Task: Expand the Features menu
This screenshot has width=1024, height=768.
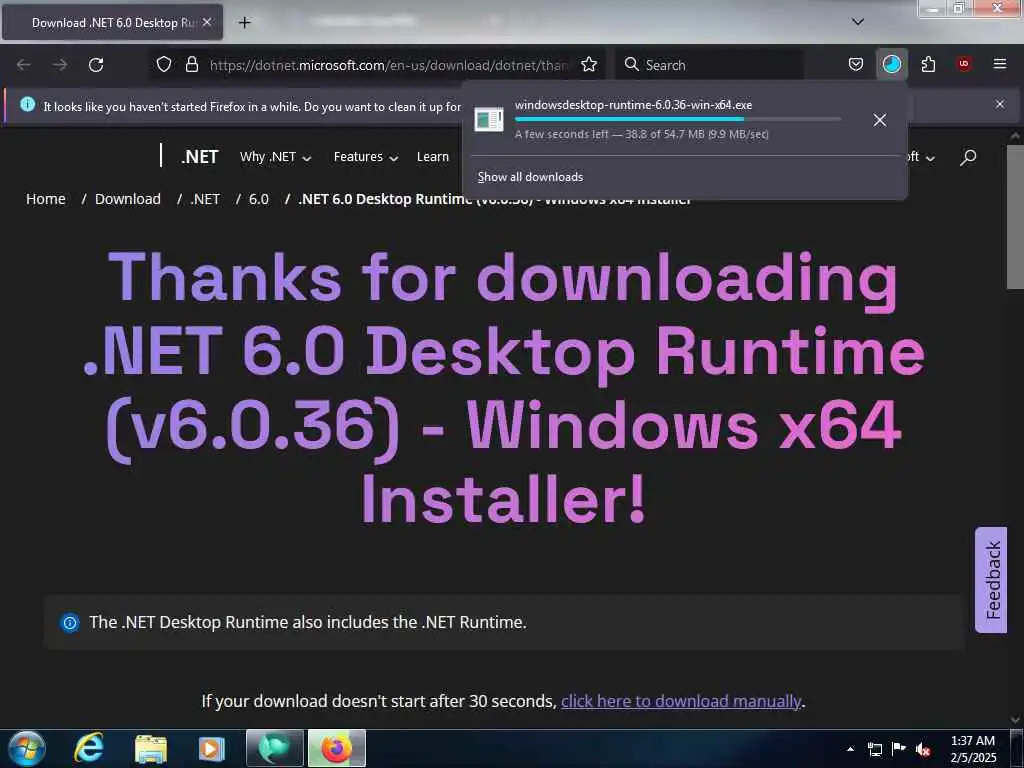Action: 365,157
